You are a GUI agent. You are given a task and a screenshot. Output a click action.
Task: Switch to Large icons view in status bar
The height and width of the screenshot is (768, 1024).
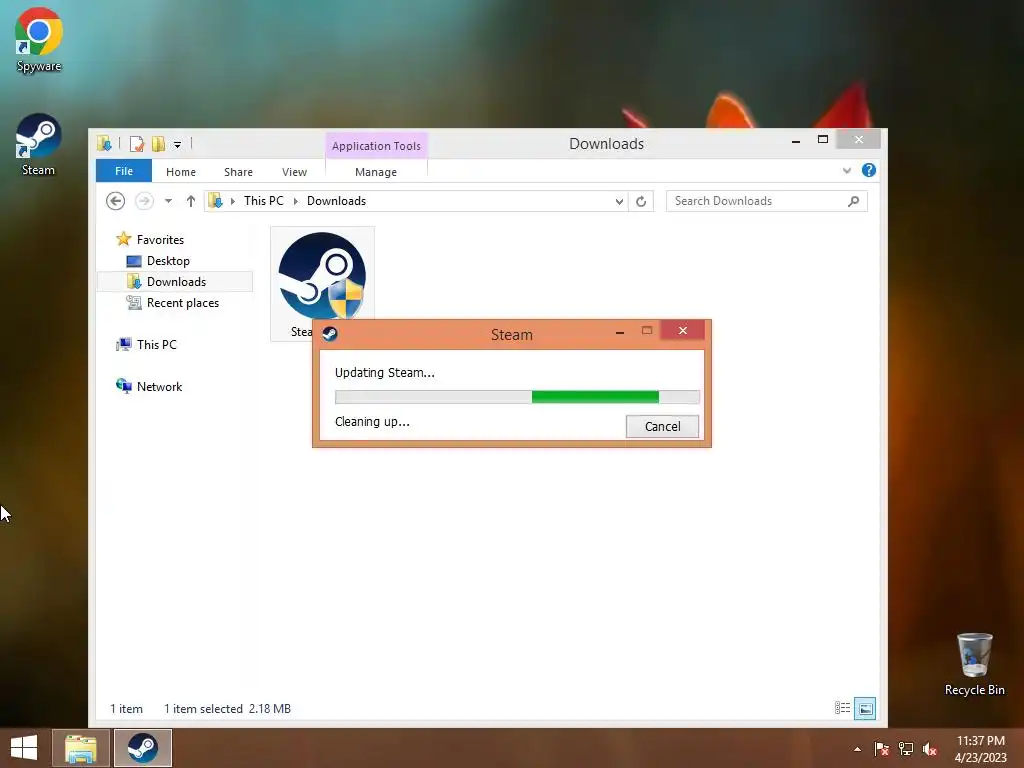coord(865,708)
